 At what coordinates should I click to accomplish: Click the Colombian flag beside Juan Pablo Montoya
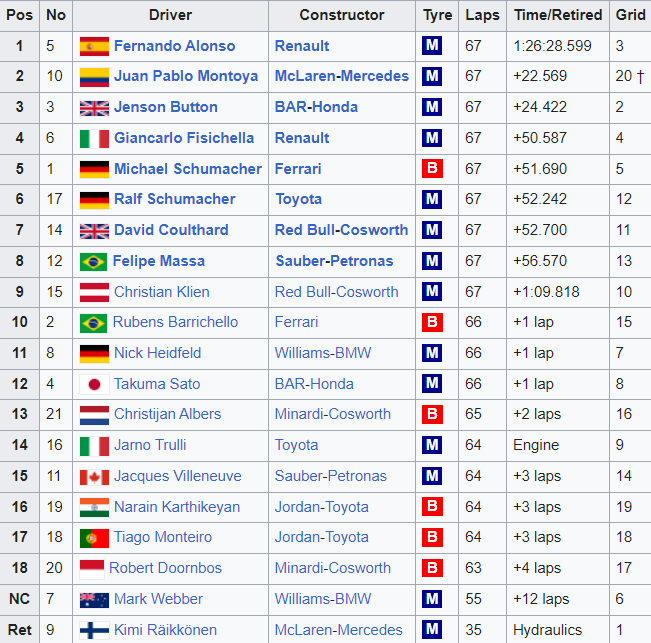point(94,77)
